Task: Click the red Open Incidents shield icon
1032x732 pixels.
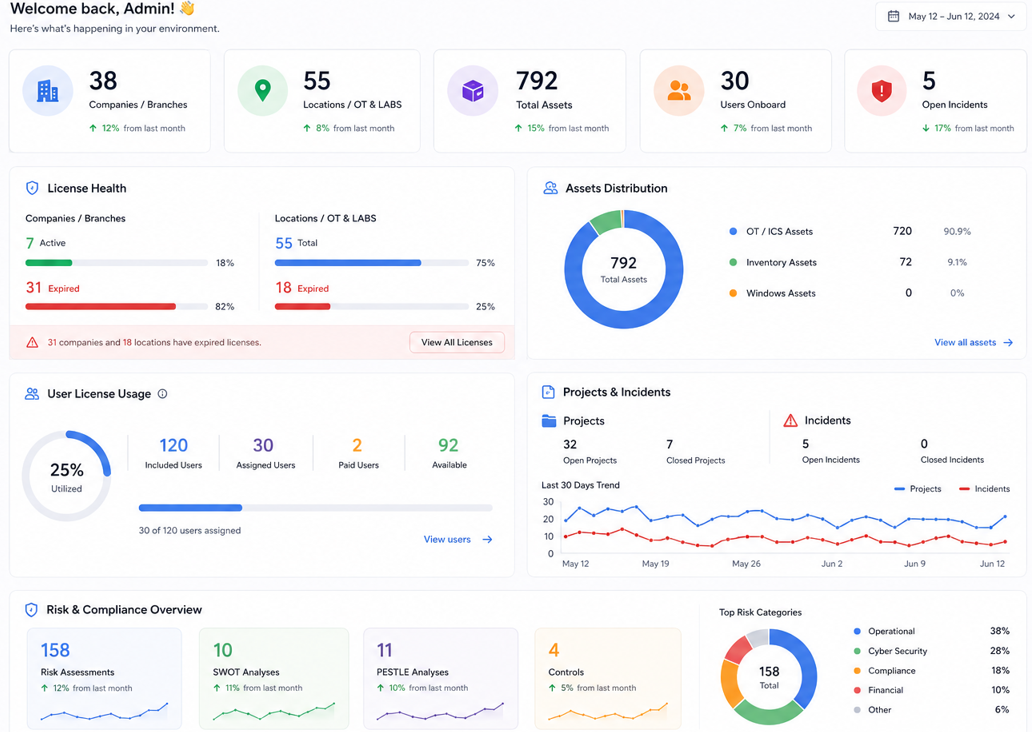Action: pos(881,91)
